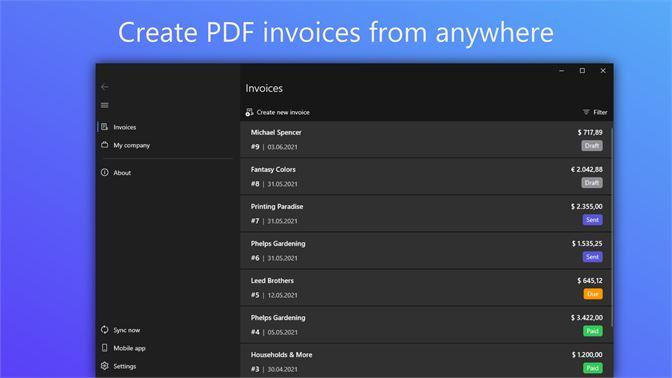Click Paid badge on Households & More invoice
This screenshot has width=672, height=378.
tap(593, 368)
